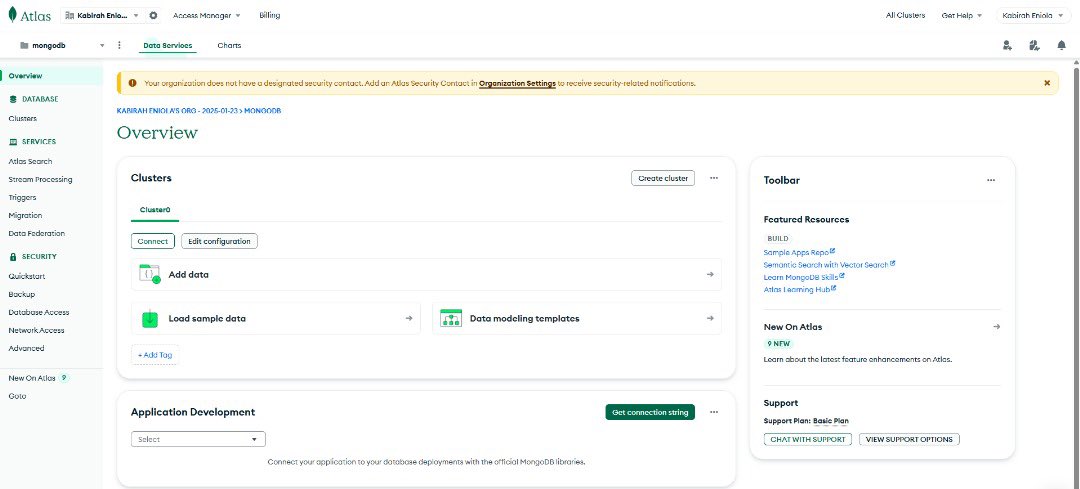1080x489 pixels.
Task: Switch to the Data Services tab
Action: [167, 45]
